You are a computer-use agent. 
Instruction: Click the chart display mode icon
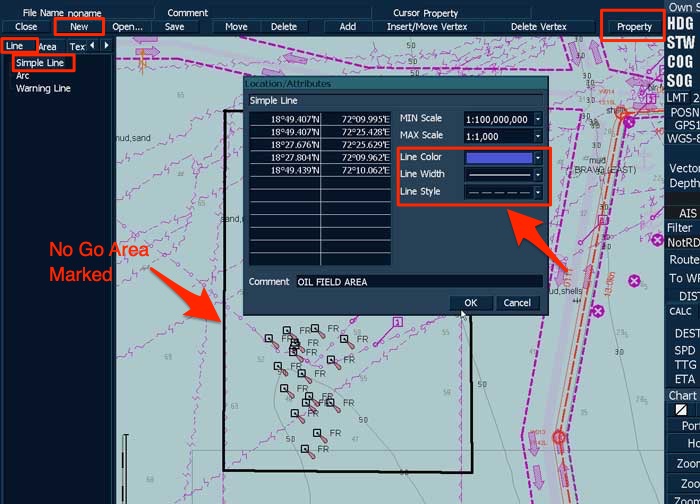[681, 411]
